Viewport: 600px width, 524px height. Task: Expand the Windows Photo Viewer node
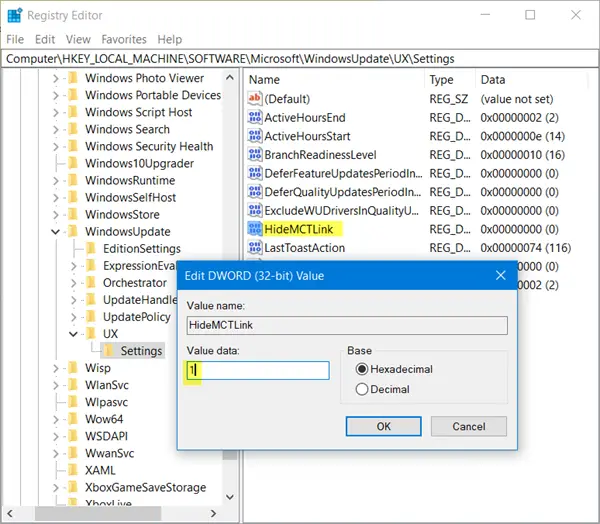tap(56, 78)
